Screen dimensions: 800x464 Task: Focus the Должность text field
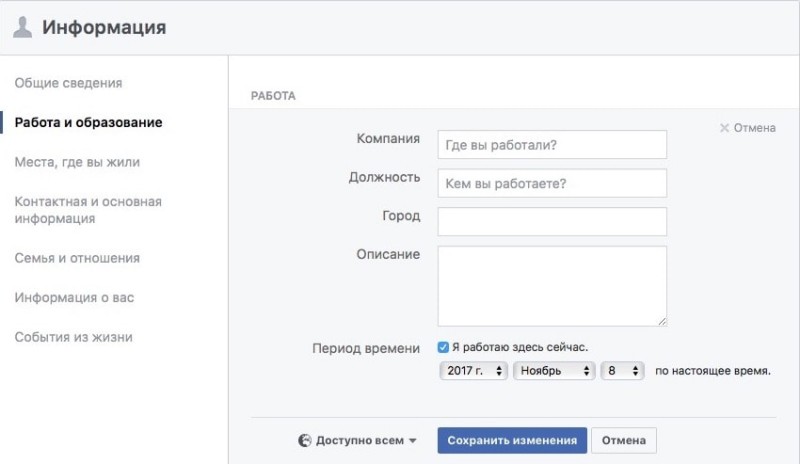click(x=552, y=183)
